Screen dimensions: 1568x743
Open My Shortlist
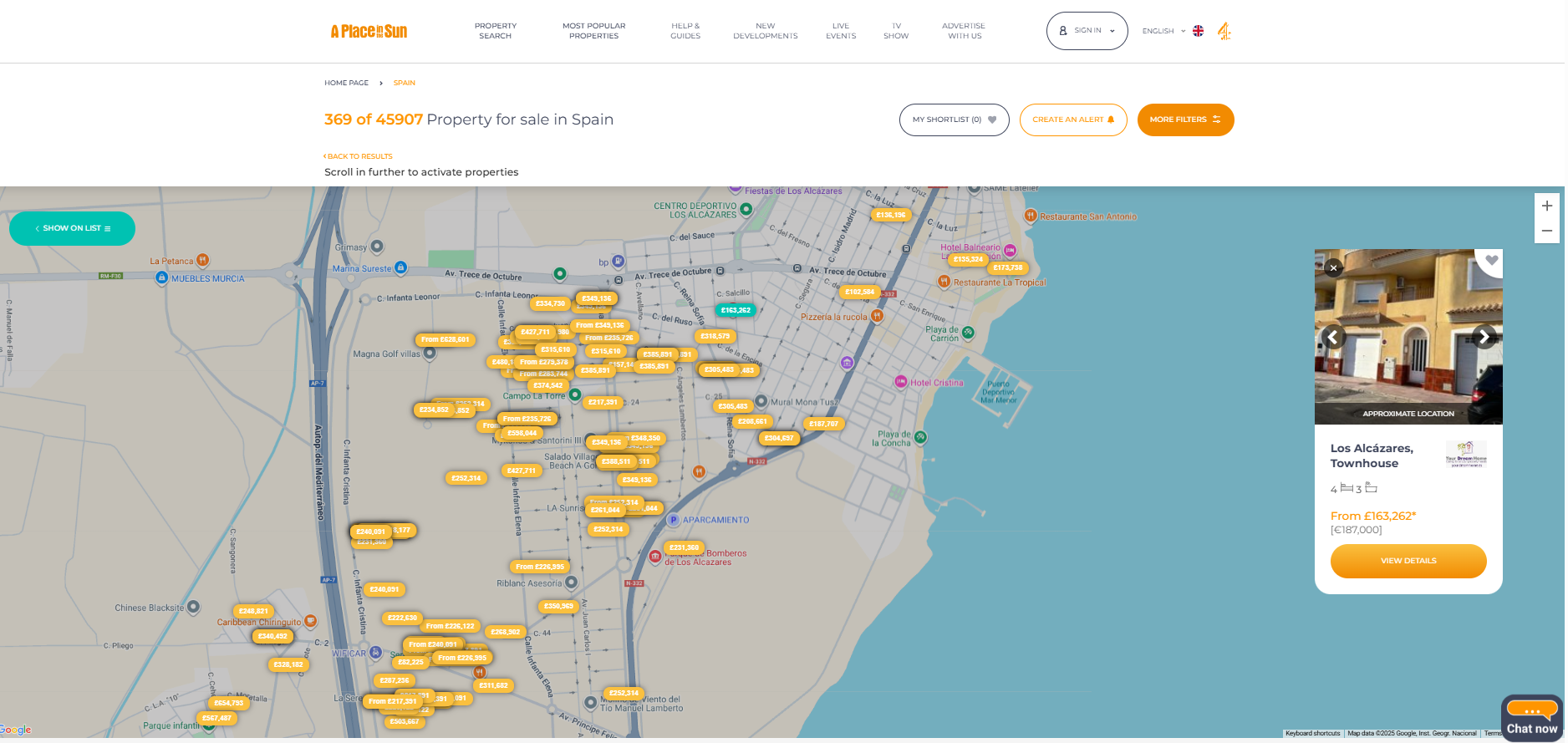tap(954, 120)
